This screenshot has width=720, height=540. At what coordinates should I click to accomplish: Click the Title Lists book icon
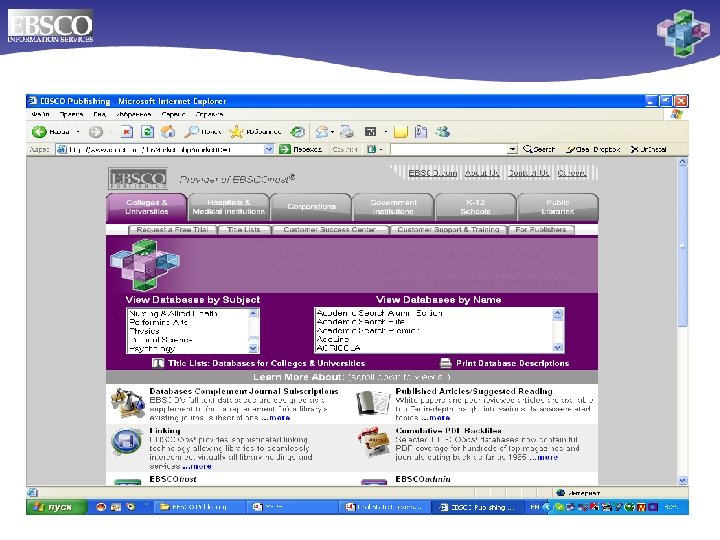coord(158,363)
